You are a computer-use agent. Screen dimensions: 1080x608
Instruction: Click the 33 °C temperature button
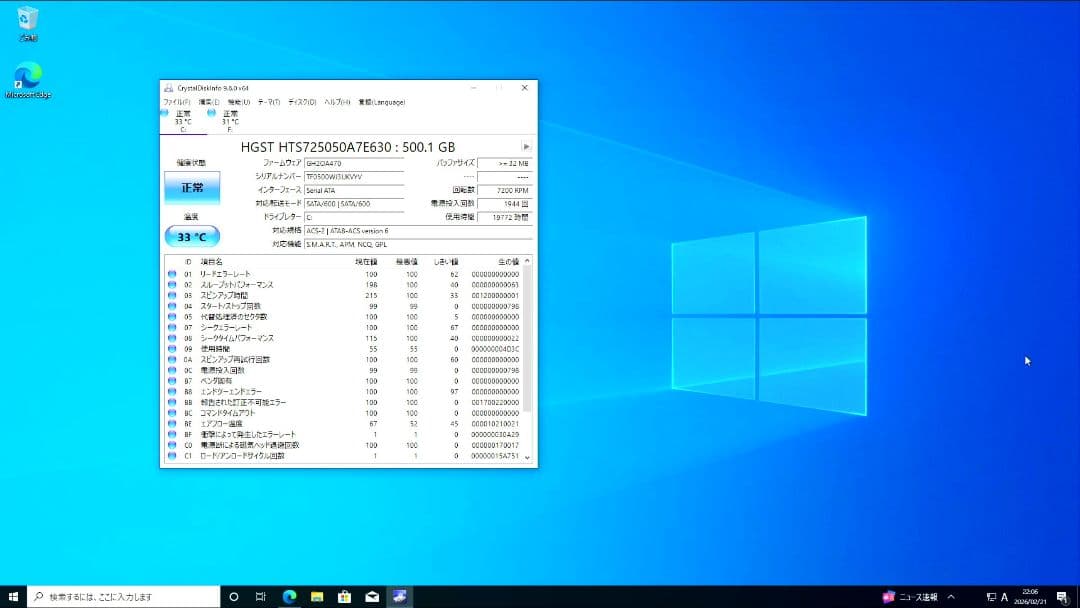coord(192,237)
